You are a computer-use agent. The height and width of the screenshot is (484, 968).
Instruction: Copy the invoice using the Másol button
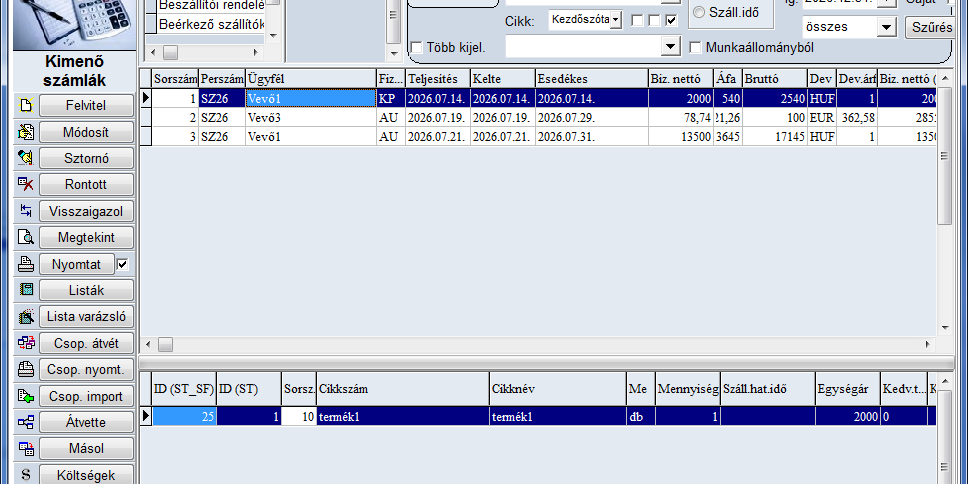tap(86, 449)
